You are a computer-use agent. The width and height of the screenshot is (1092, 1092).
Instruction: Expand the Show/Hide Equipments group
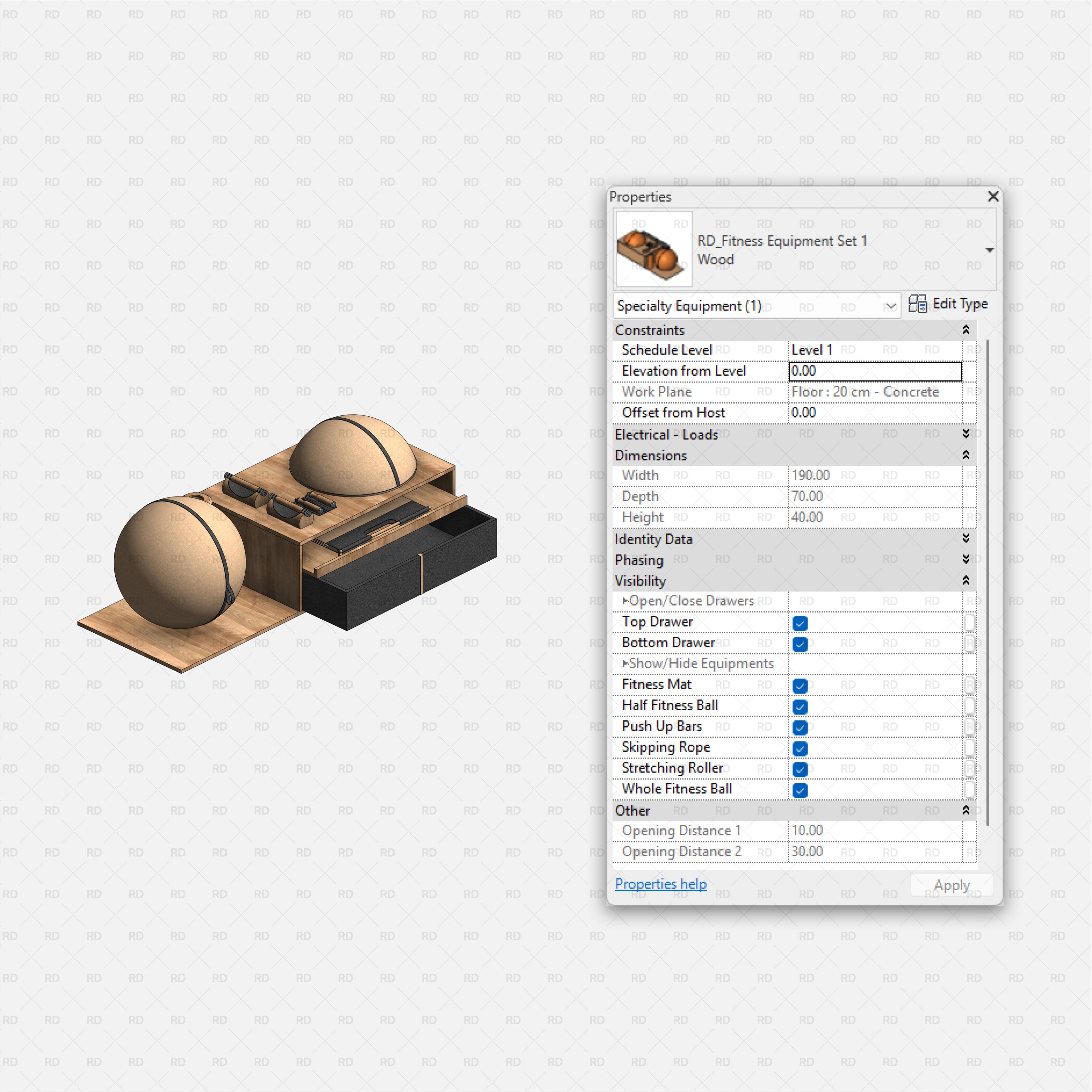tap(625, 664)
